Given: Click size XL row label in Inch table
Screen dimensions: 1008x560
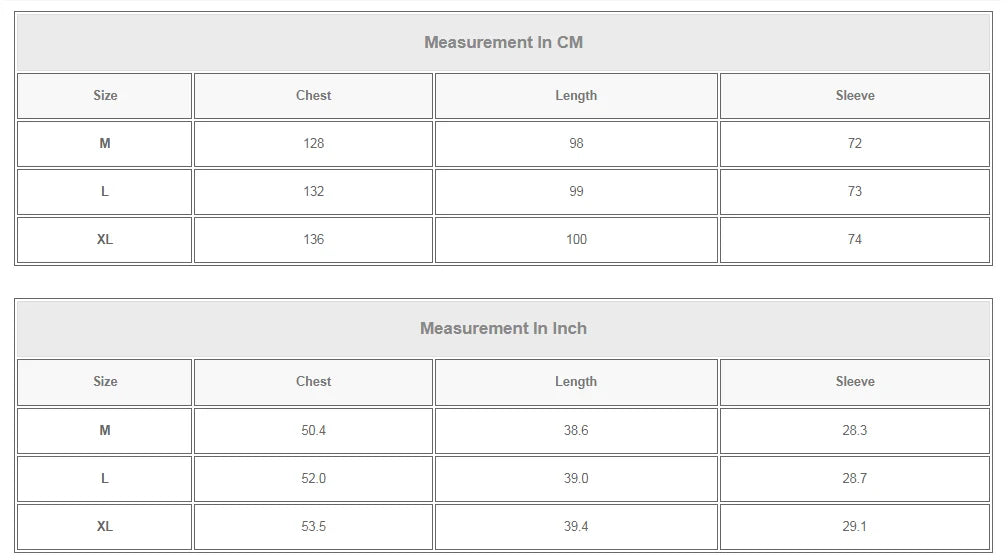Looking at the screenshot, I should point(105,527).
